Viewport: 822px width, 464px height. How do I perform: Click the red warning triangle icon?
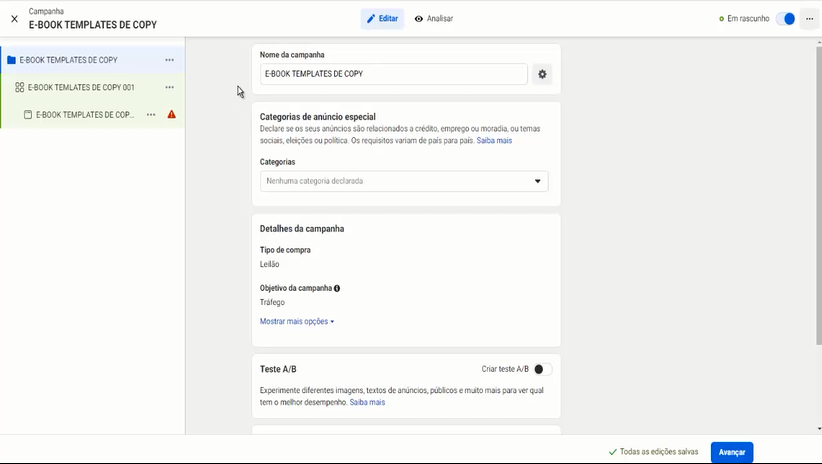click(x=172, y=115)
